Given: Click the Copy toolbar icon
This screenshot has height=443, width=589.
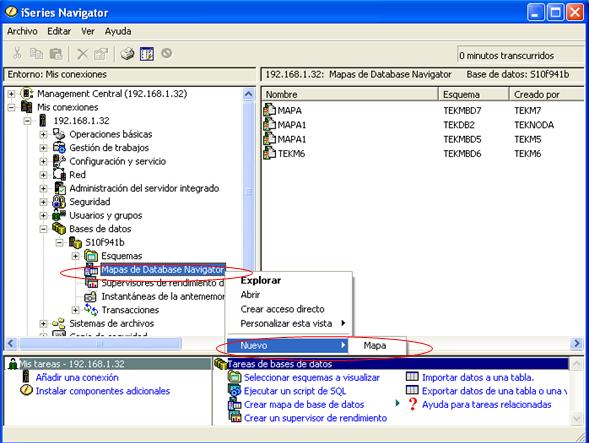Looking at the screenshot, I should click(x=36, y=54).
